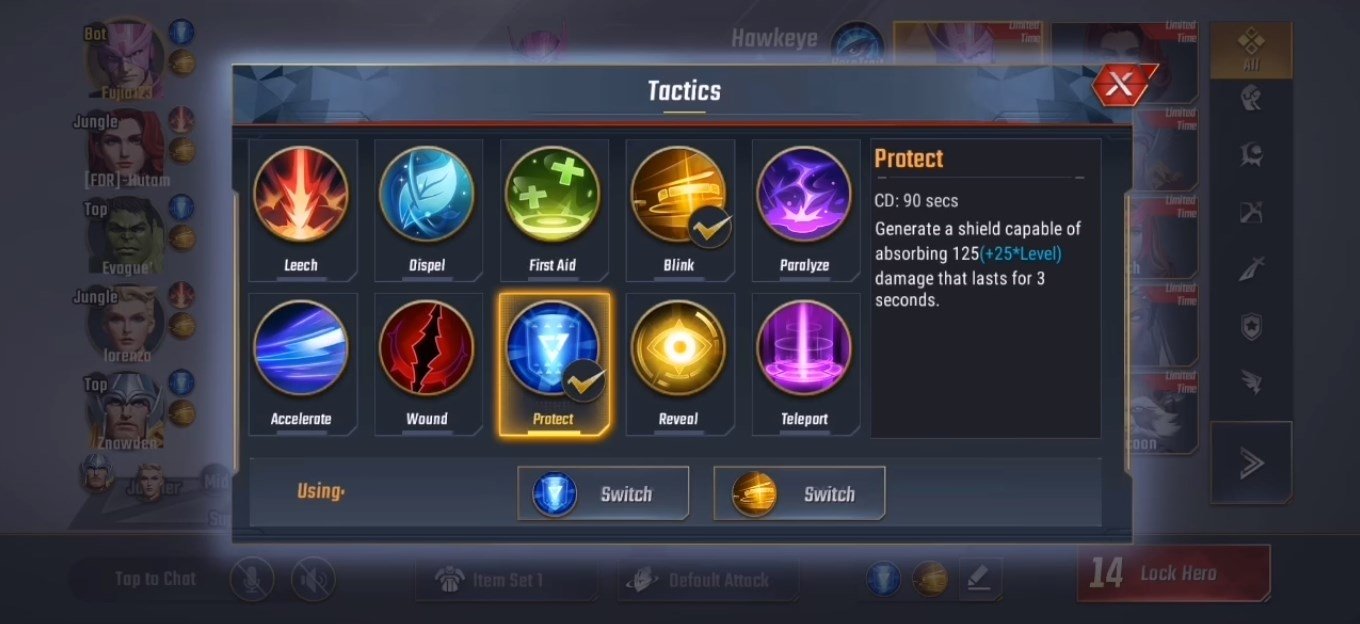Lock Hero button with countdown
The height and width of the screenshot is (624, 1360).
(x=1173, y=573)
